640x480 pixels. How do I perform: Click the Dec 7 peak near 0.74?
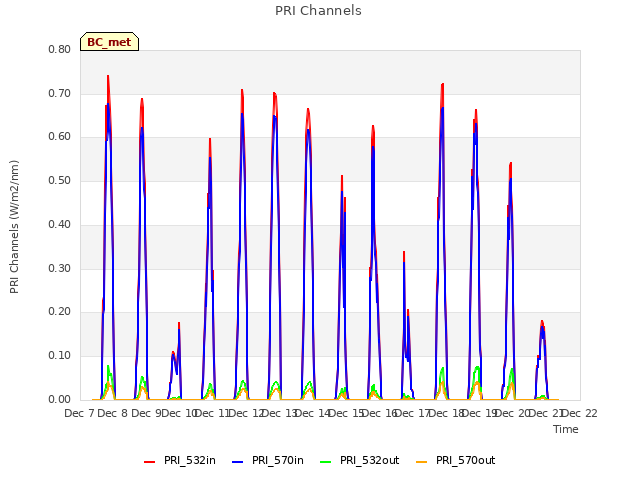click(108, 76)
